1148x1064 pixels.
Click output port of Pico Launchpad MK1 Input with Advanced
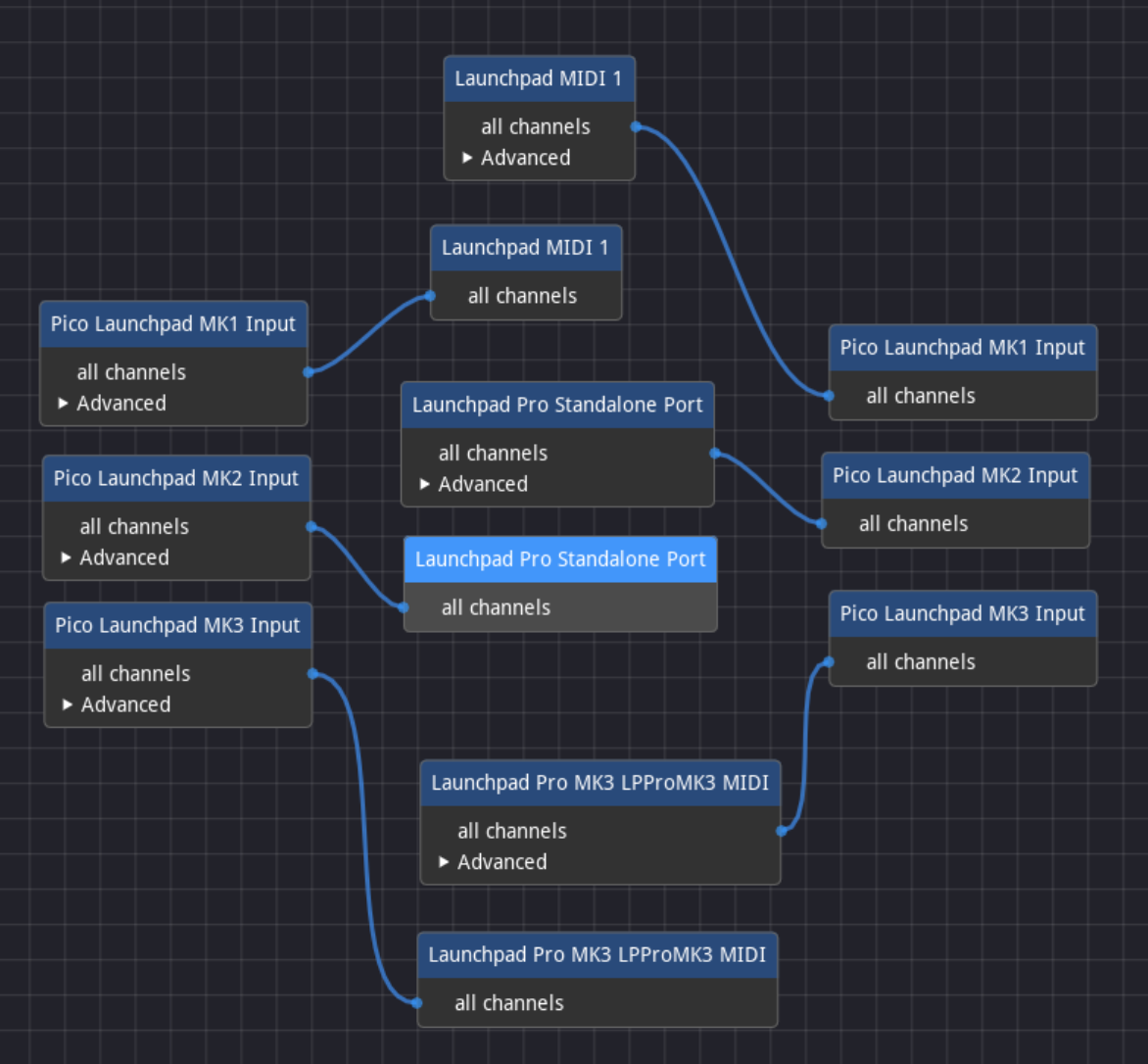[308, 371]
